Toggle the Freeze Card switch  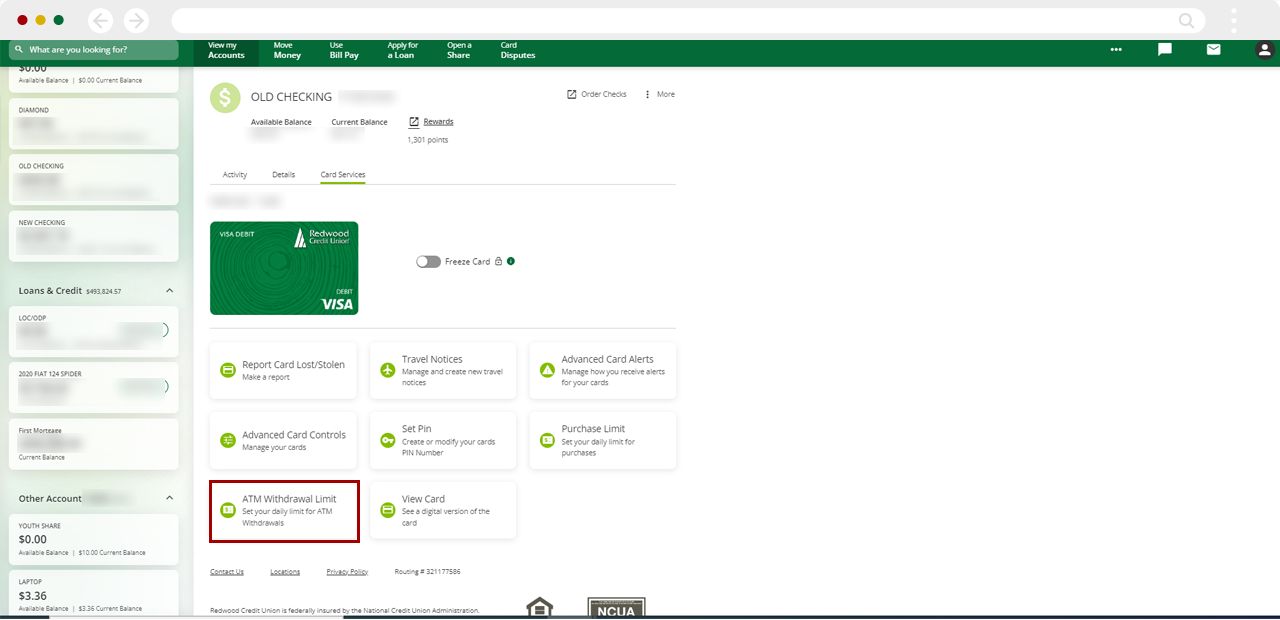428,261
